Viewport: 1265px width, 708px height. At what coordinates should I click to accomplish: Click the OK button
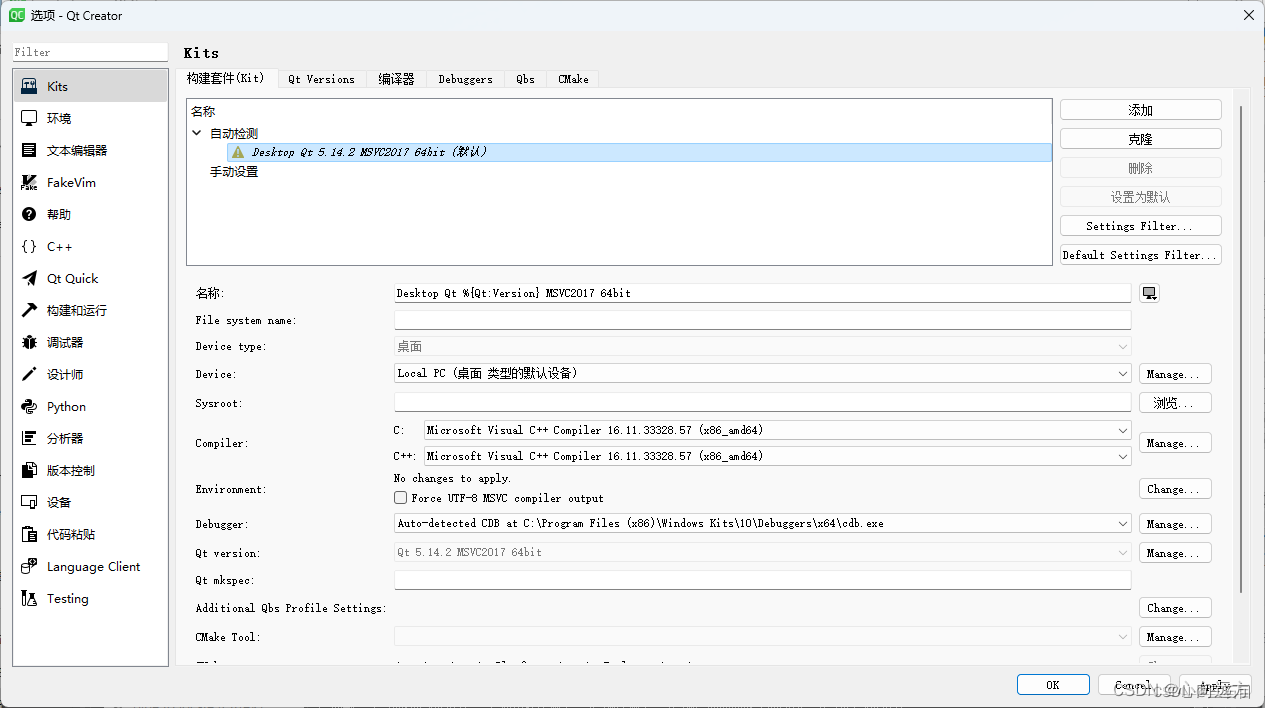coord(1053,685)
